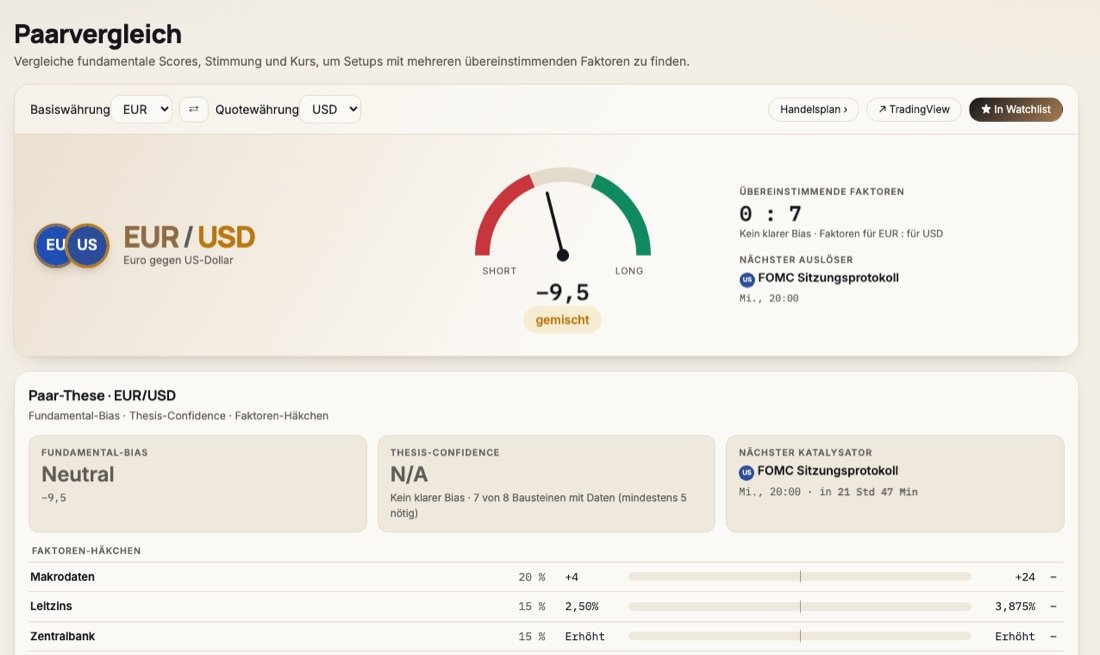Click US flag icon in Nächster Katalysator card
This screenshot has width=1100, height=655.
click(x=746, y=472)
